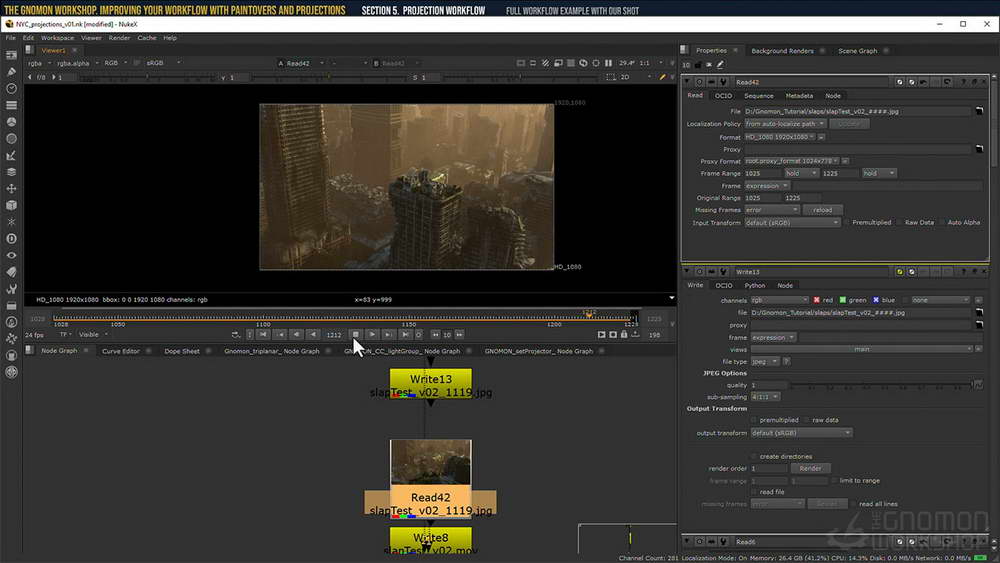Open the Merge nodes stacked-layers icon
The image size is (1000, 563).
click(x=11, y=172)
